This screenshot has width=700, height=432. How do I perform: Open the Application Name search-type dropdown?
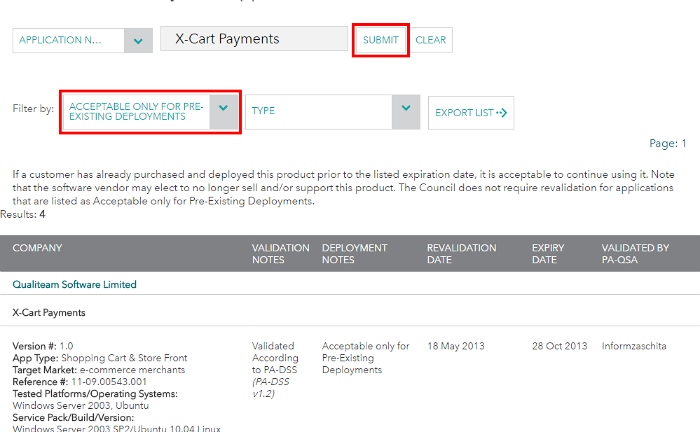(83, 40)
